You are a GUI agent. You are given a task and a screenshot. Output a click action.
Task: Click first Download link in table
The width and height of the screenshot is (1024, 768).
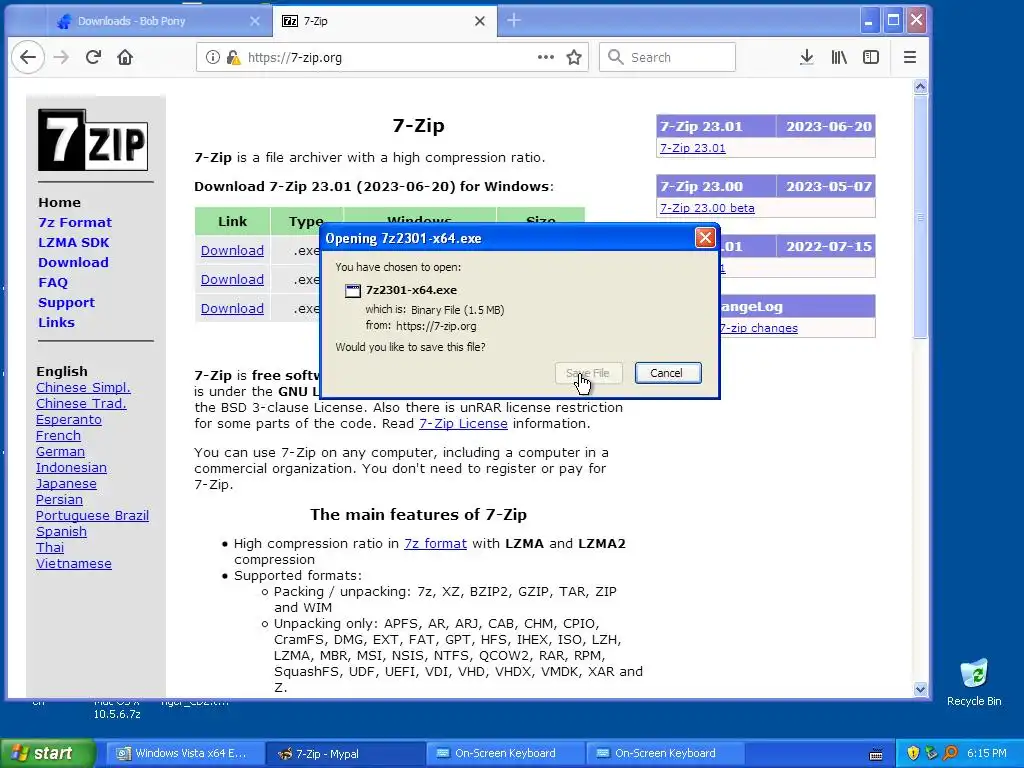(x=232, y=250)
